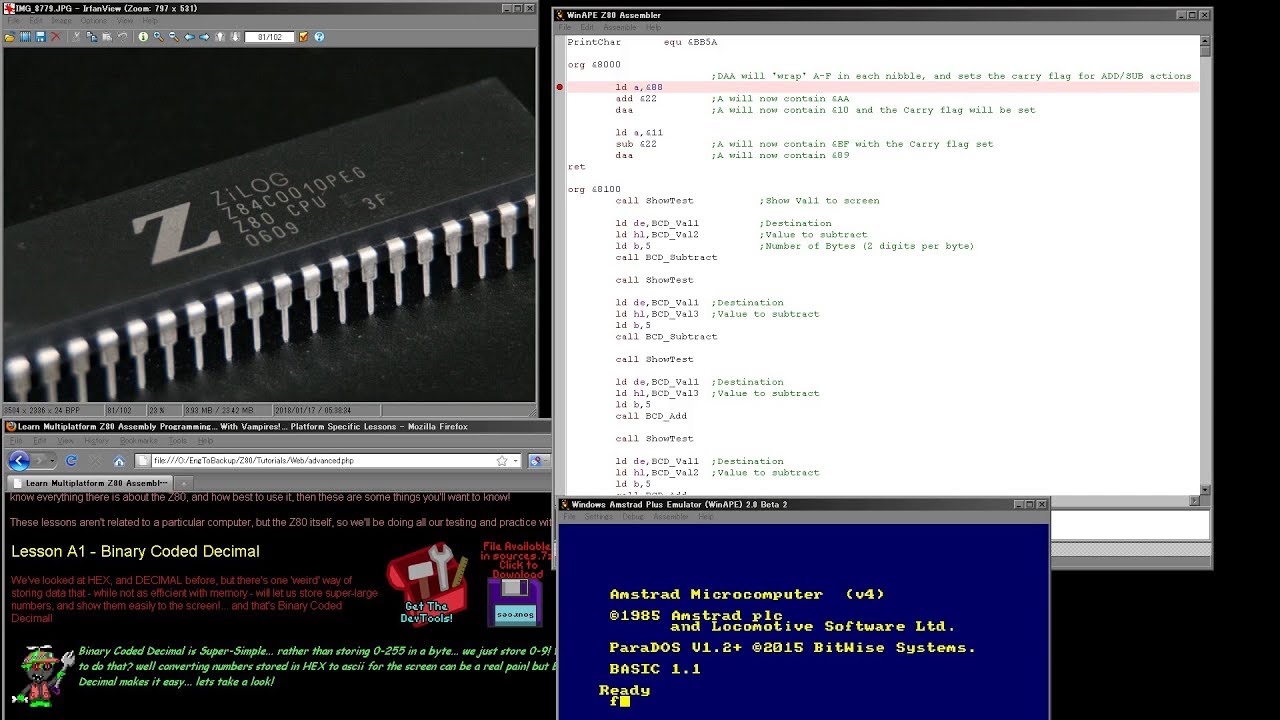This screenshot has height=720, width=1280.
Task: Open the IrfanView Edit menu
Action: tap(36, 20)
